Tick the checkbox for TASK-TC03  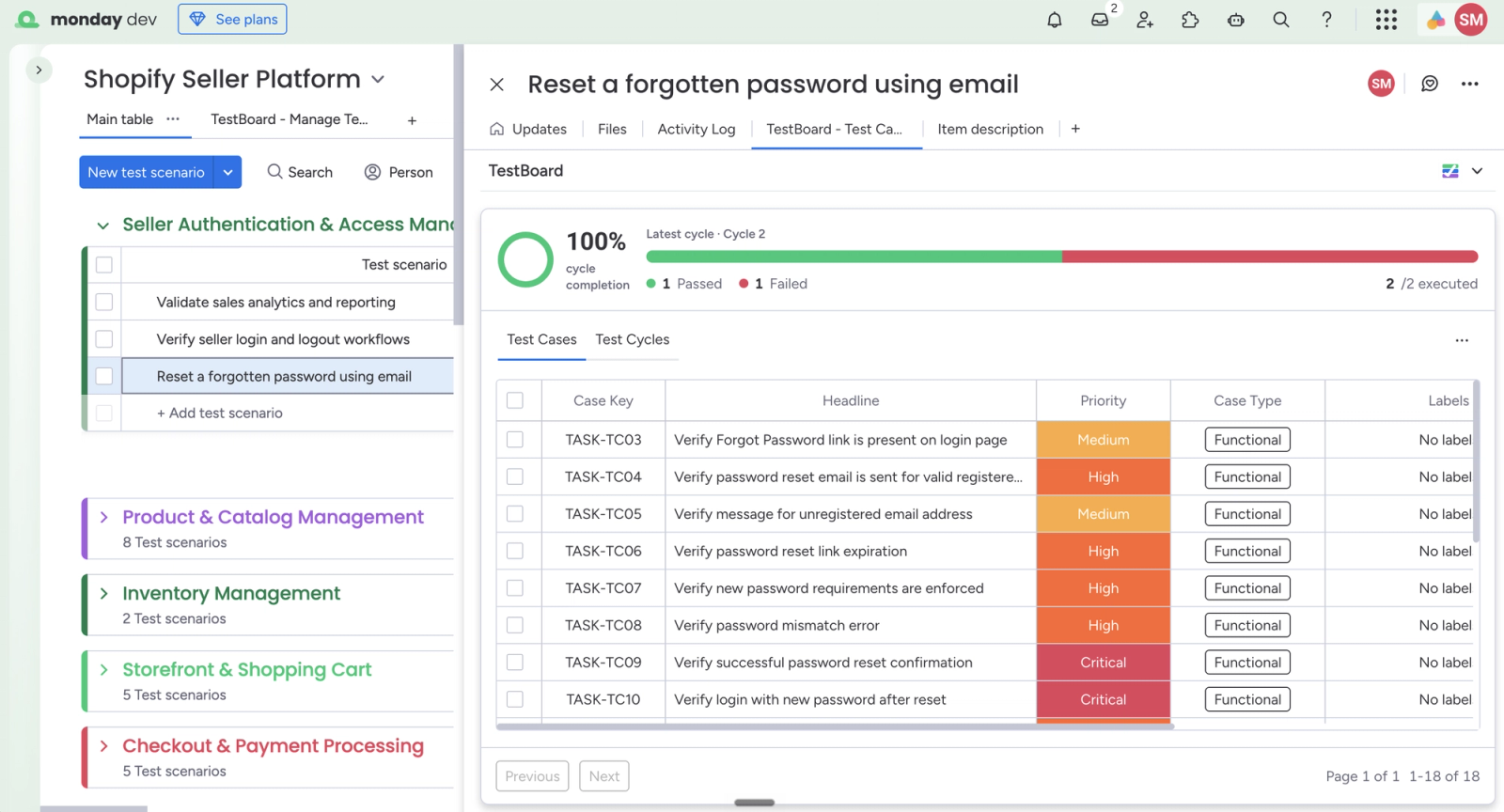click(x=515, y=440)
